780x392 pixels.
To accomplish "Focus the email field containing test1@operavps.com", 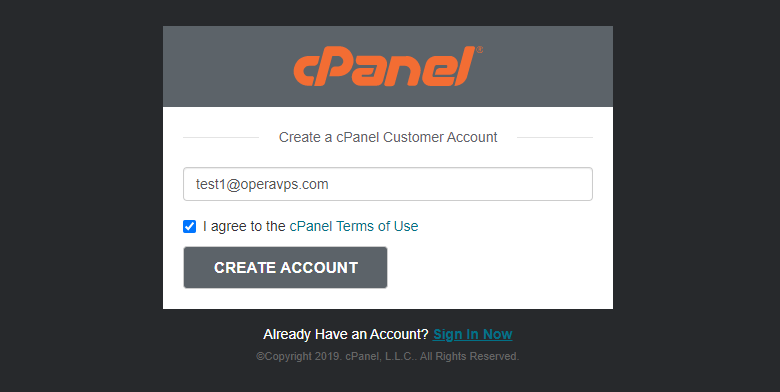I will [x=388, y=184].
